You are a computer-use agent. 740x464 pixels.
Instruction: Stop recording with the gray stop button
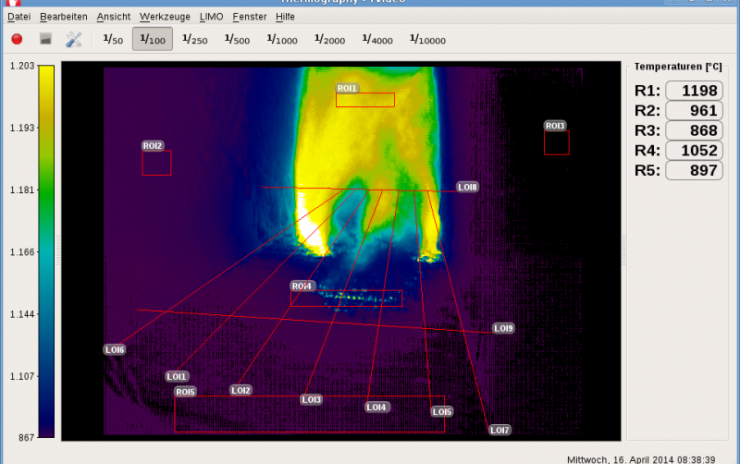click(45, 39)
